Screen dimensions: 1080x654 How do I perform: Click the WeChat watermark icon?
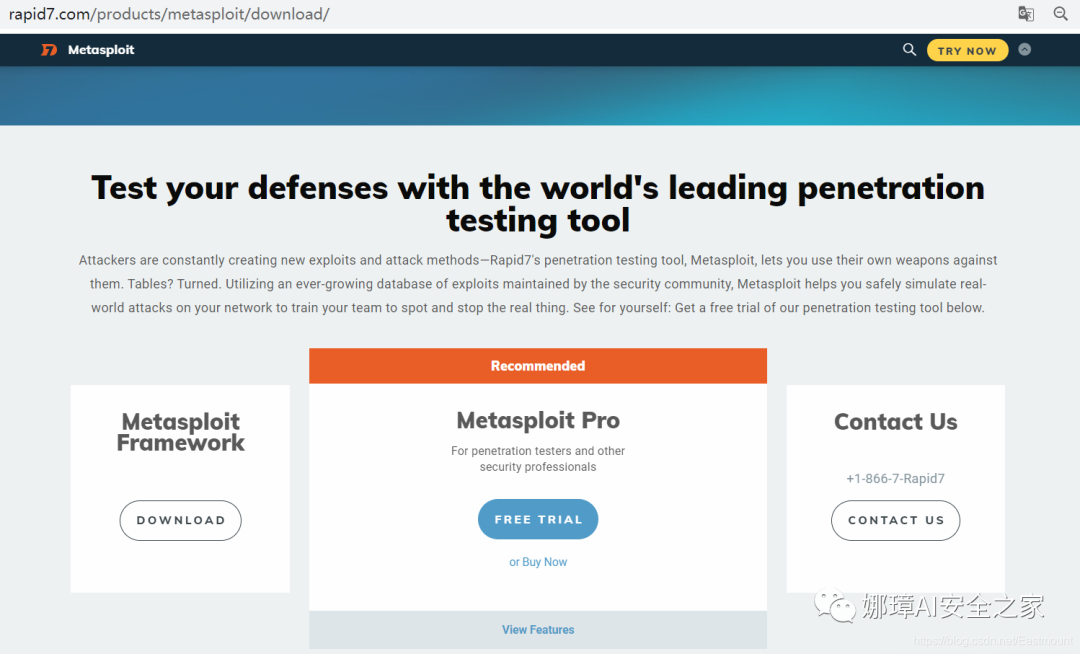click(x=835, y=606)
